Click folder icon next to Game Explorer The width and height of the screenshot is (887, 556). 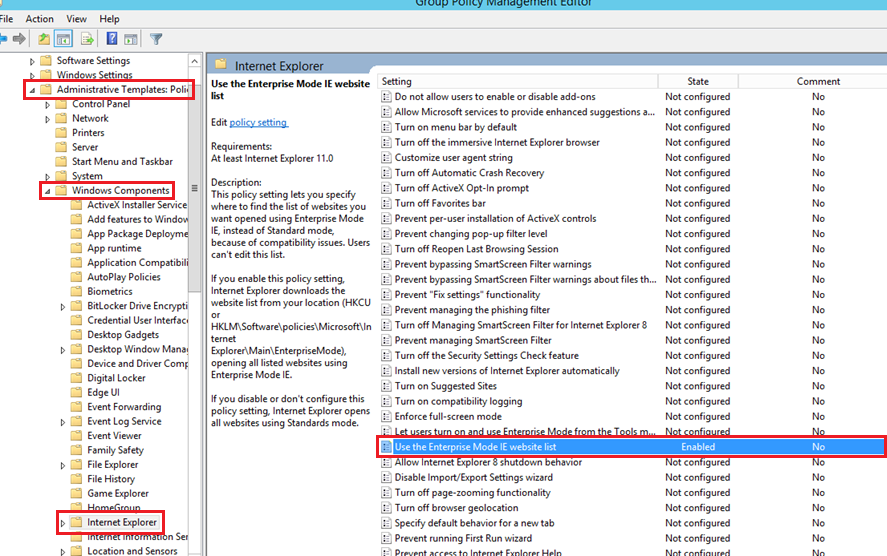[76, 493]
